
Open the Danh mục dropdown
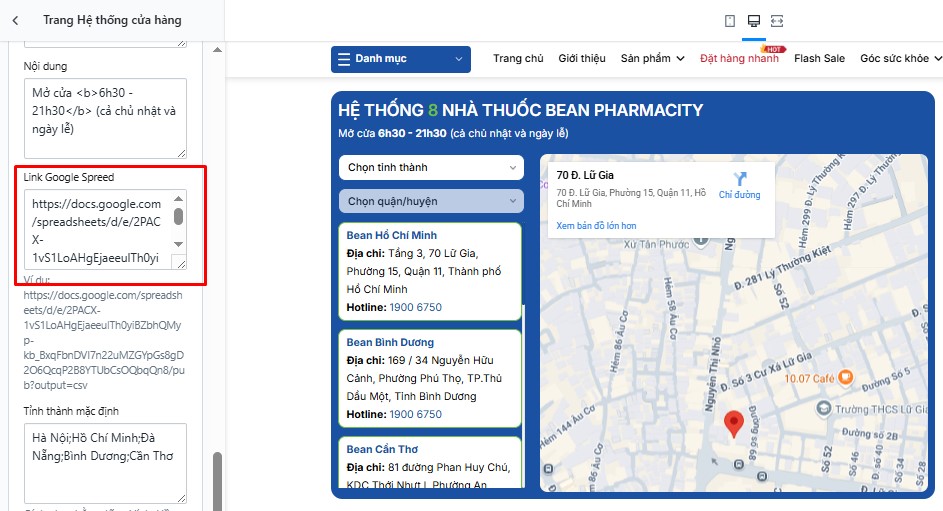pyautogui.click(x=401, y=59)
